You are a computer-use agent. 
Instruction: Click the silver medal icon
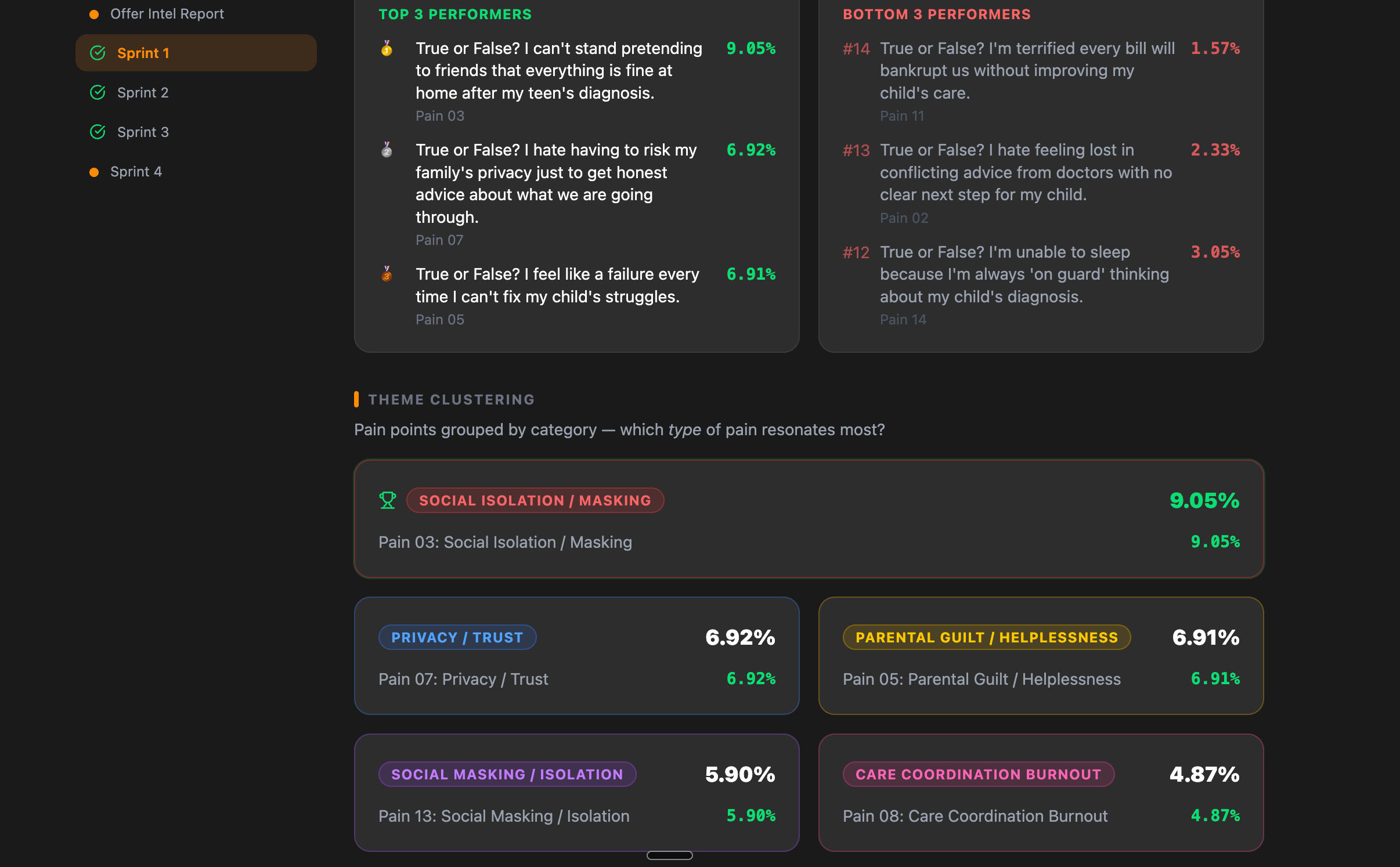[x=387, y=150]
